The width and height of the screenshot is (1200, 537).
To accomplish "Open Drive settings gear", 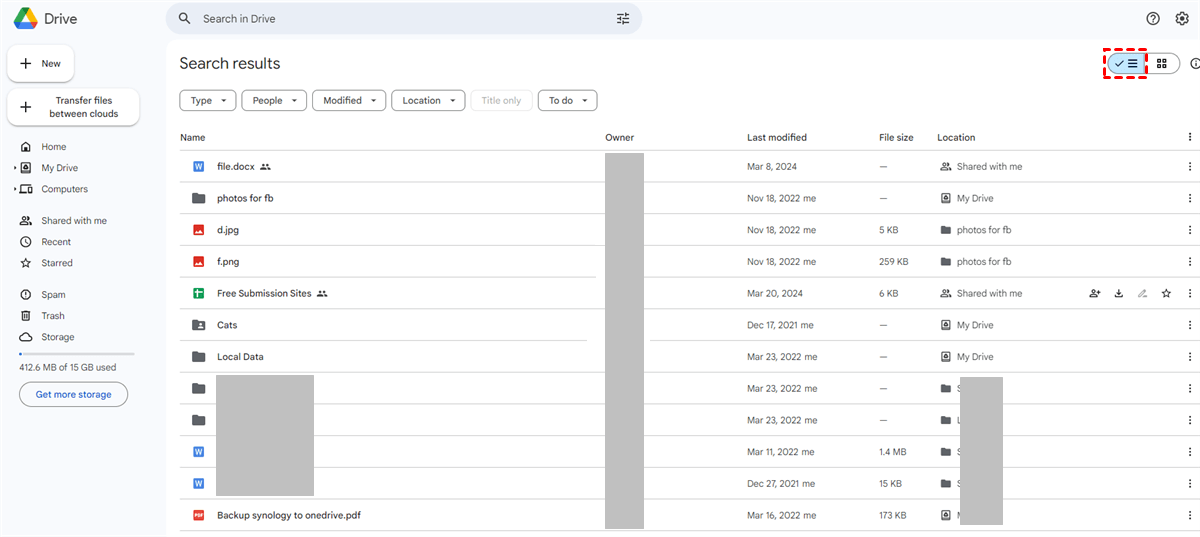I will point(1182,19).
